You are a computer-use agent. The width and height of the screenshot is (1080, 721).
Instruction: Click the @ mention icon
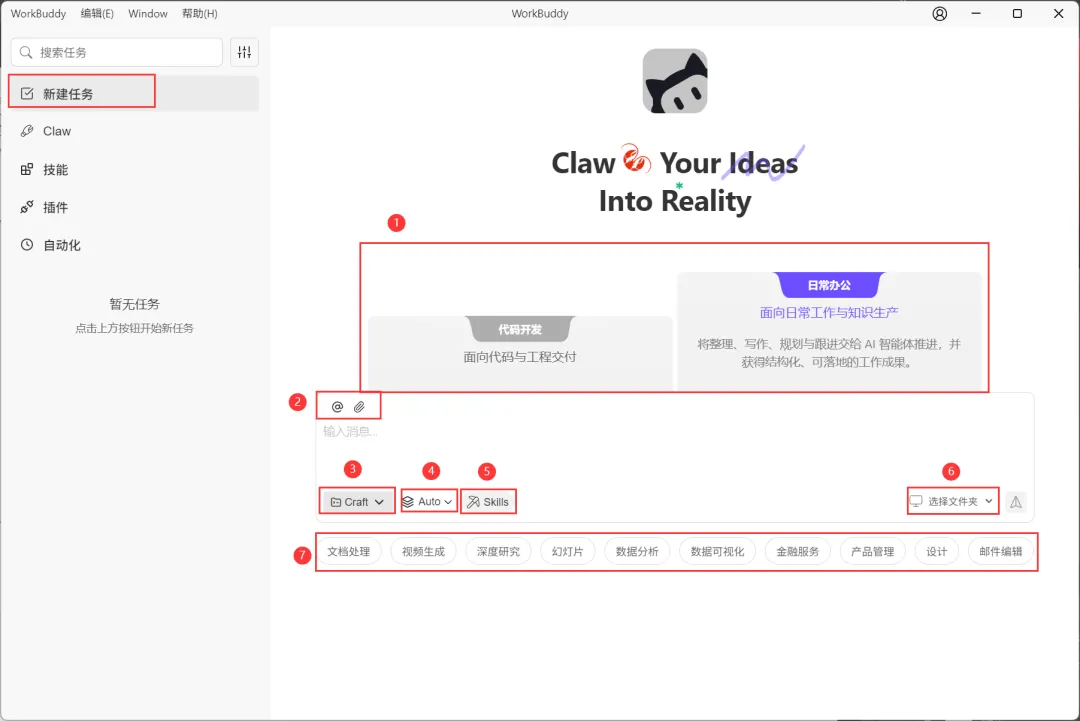tap(338, 407)
